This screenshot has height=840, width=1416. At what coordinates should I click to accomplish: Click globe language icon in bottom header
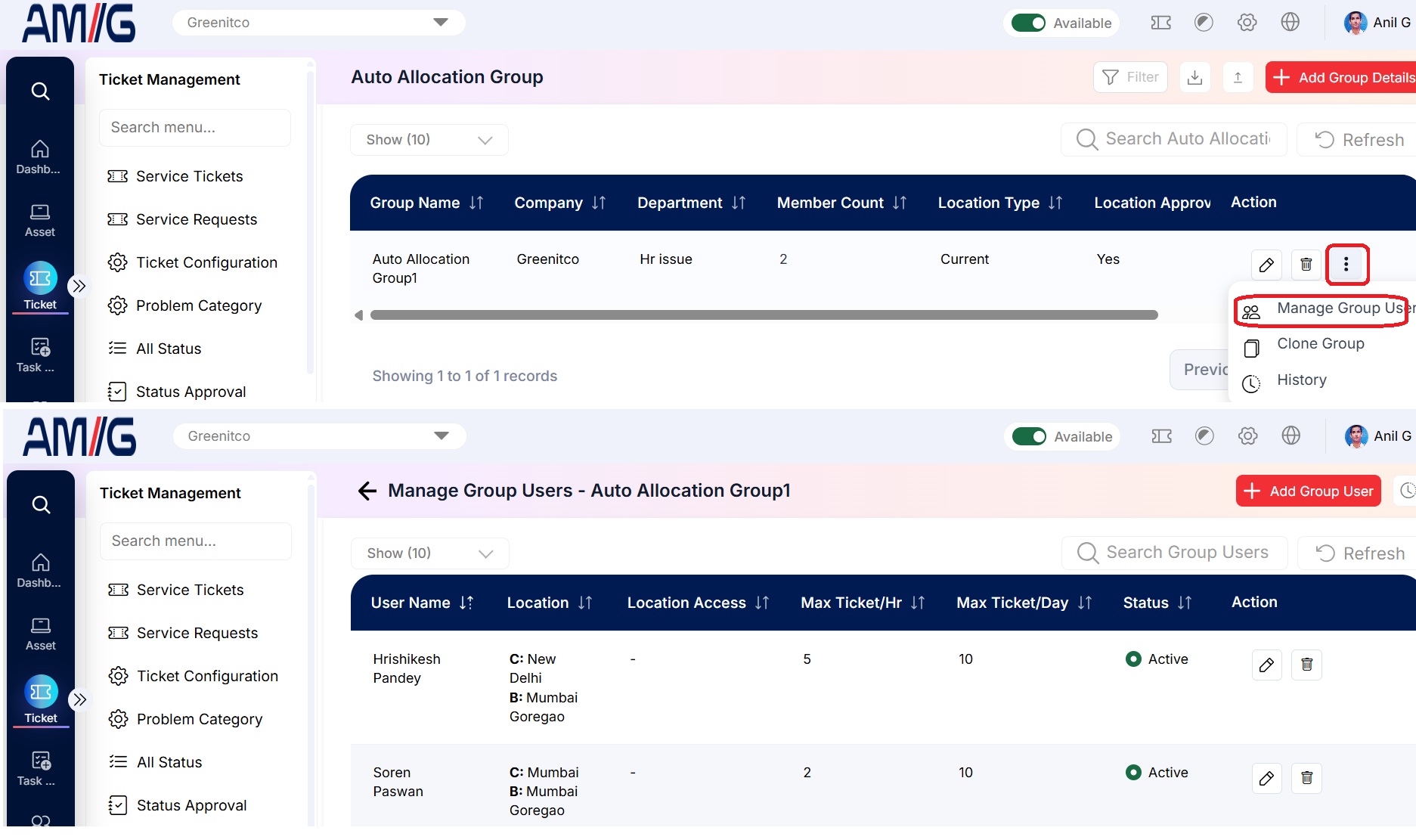pos(1291,436)
